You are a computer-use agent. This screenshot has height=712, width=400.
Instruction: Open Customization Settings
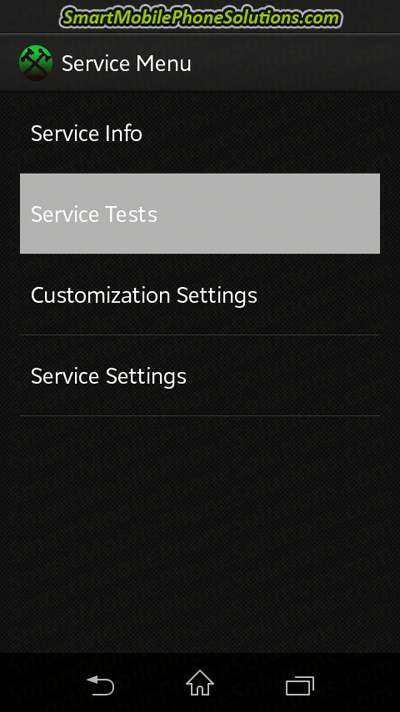pyautogui.click(x=200, y=295)
